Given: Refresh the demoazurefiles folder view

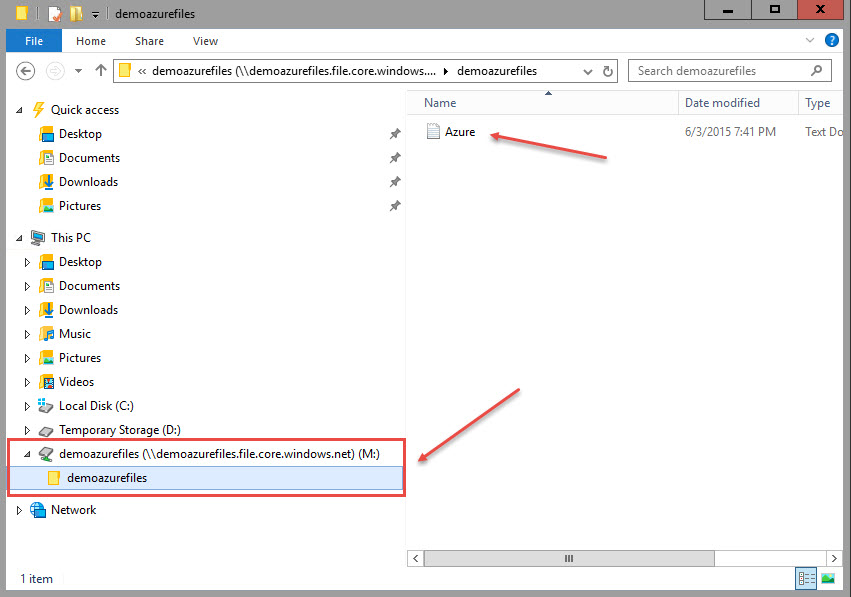Looking at the screenshot, I should click(x=608, y=71).
